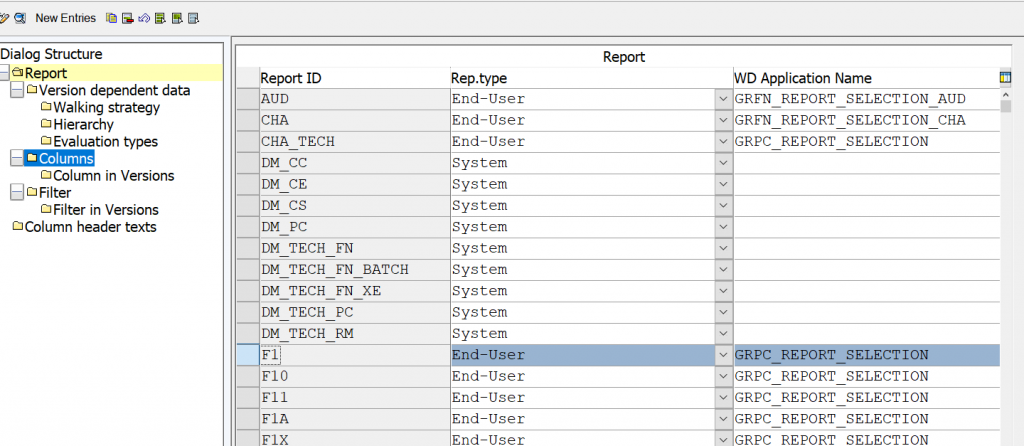The height and width of the screenshot is (446, 1024).
Task: Select the row marker for F10 entry
Action: 248,376
